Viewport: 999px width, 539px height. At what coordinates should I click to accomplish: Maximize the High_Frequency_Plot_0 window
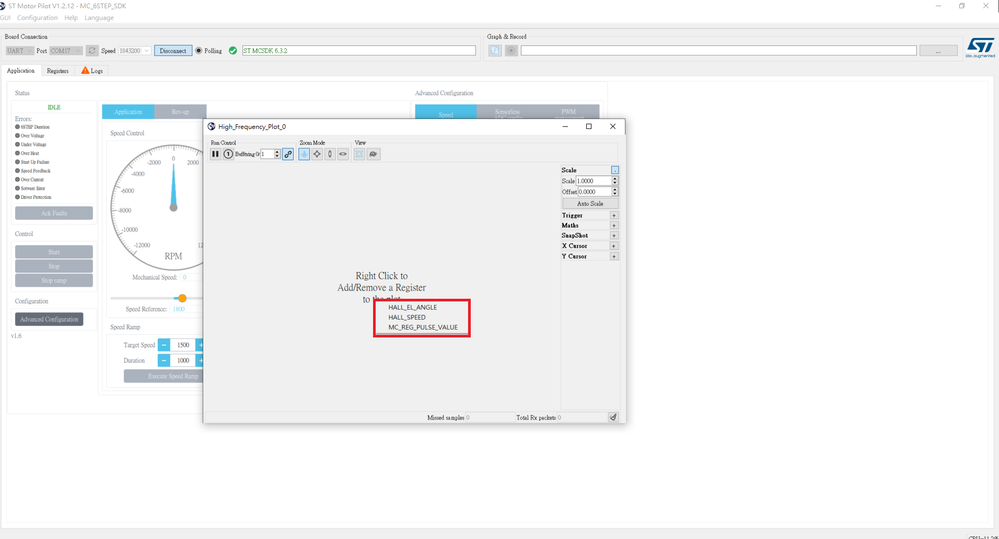(589, 126)
